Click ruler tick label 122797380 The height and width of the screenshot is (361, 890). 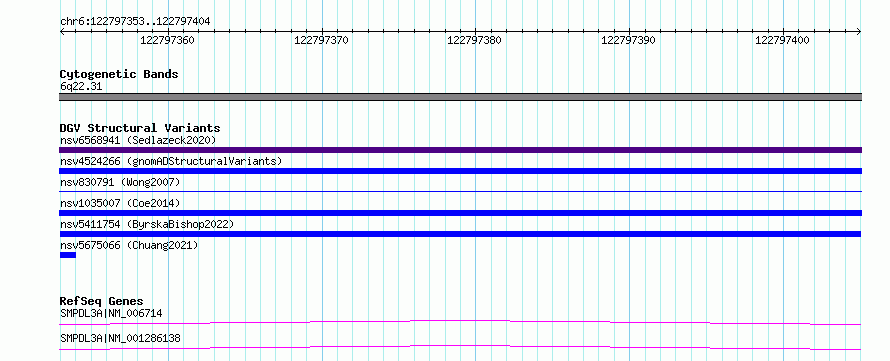(x=475, y=40)
